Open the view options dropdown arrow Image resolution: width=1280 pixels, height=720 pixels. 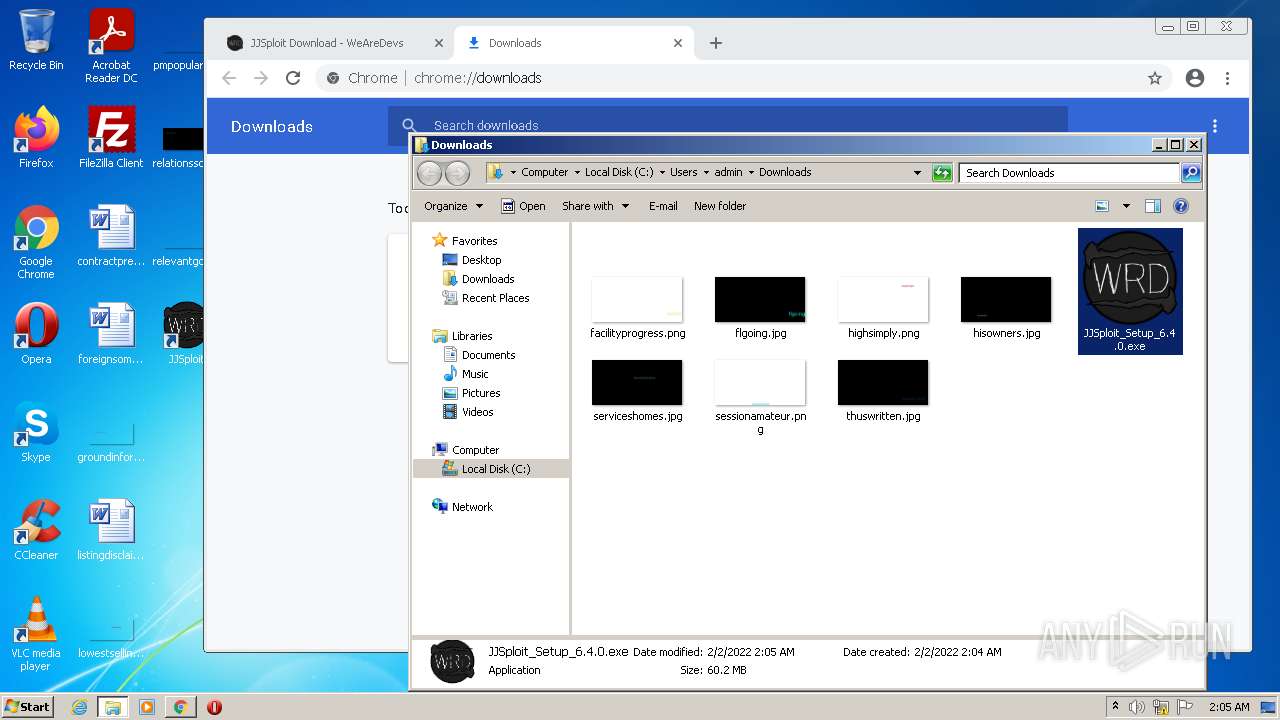1126,206
